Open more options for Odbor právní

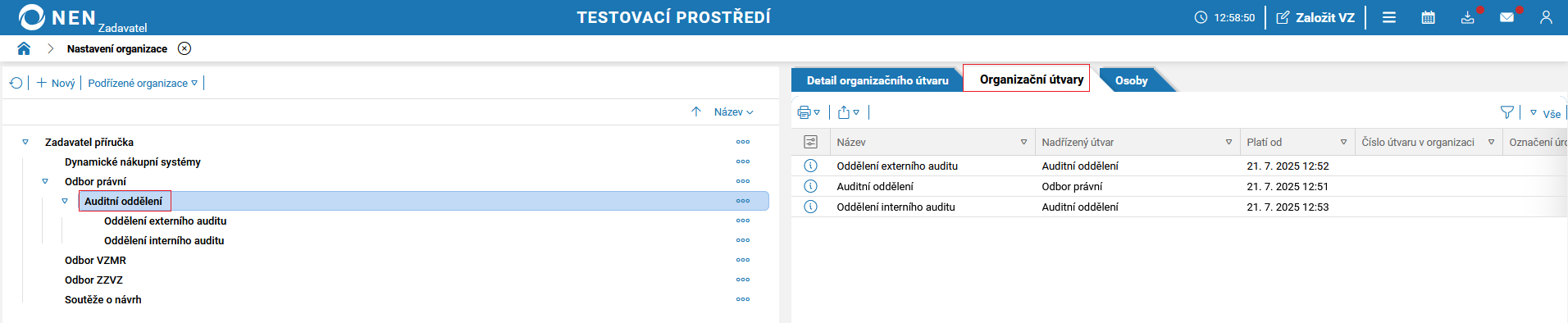[x=743, y=181]
